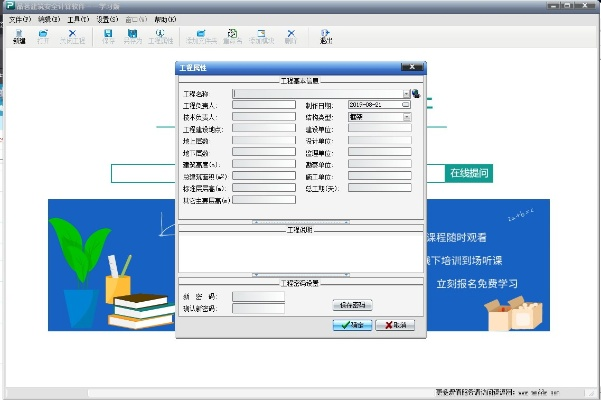Click the 取消 cancel button
The width and height of the screenshot is (601, 400).
coord(398,325)
